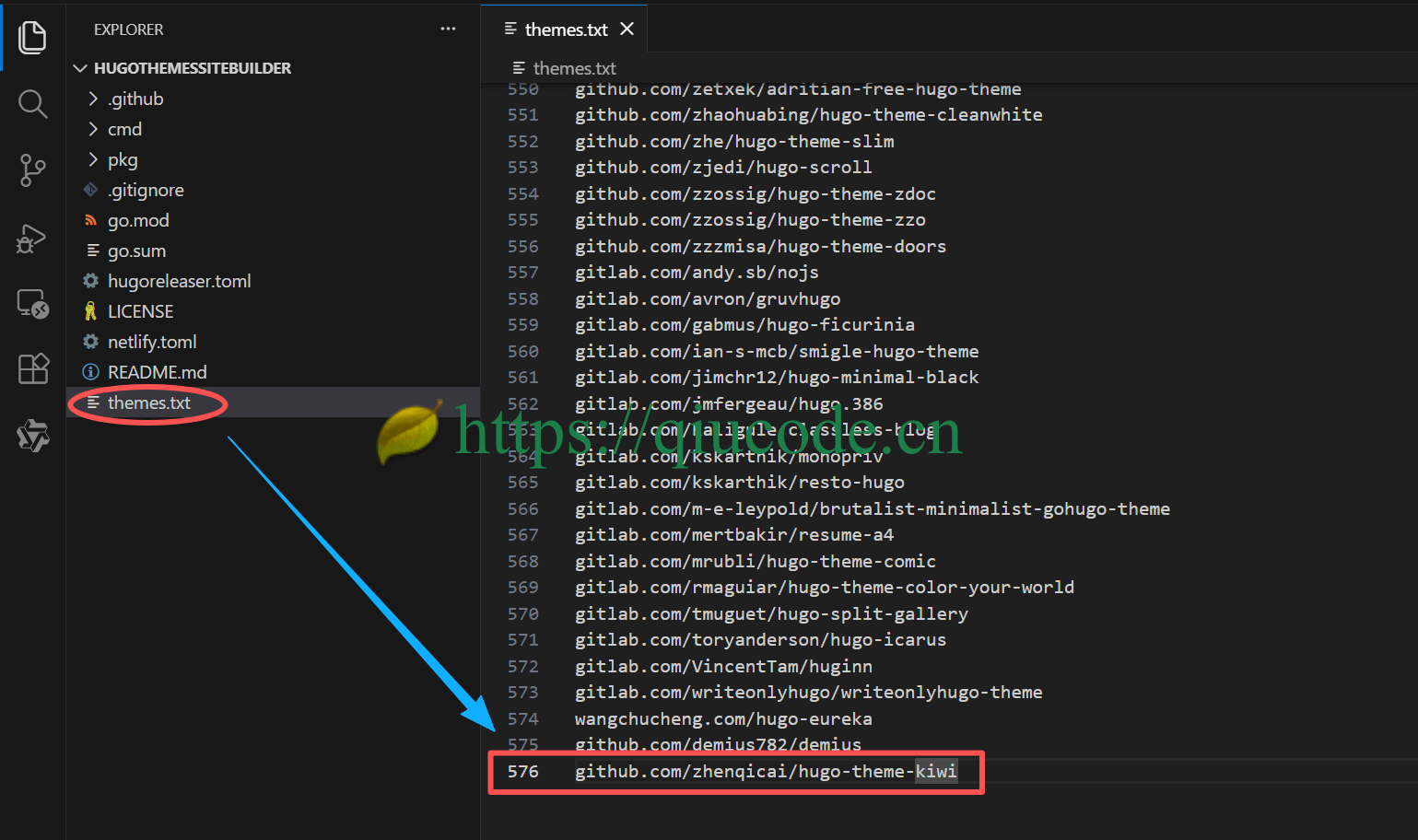Open the Source Control view
This screenshot has width=1418, height=840.
tap(32, 170)
